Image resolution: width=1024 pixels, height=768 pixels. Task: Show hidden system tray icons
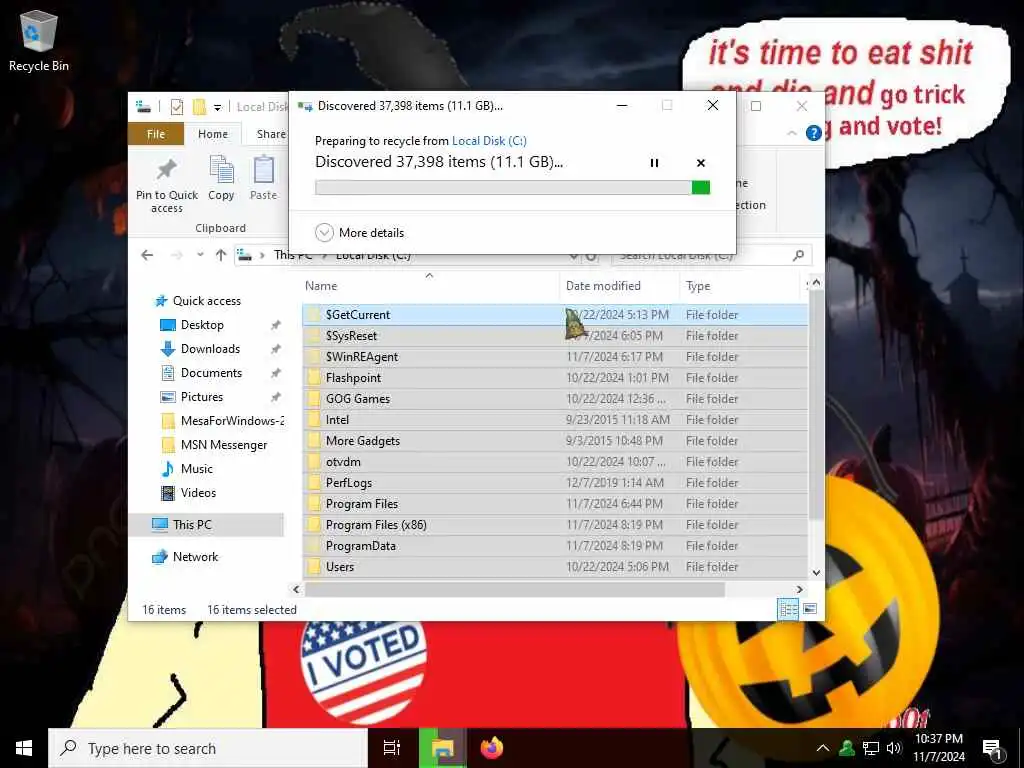pos(823,748)
